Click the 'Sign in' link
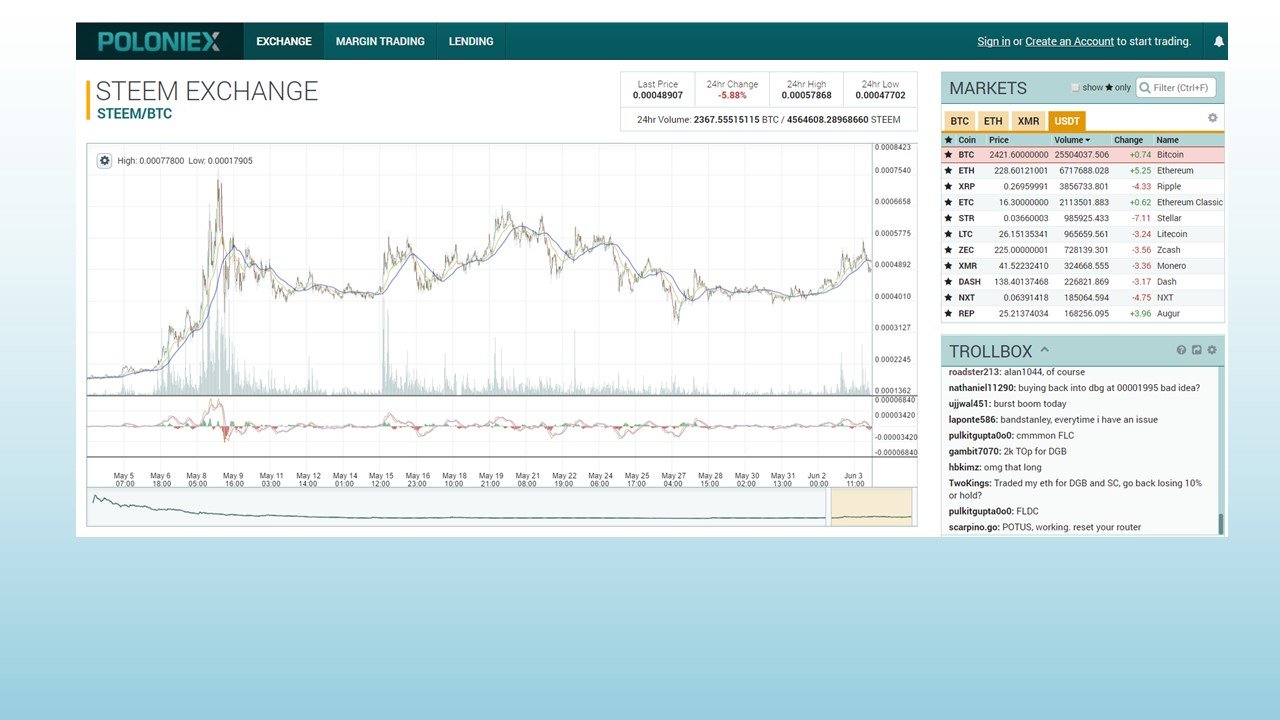Viewport: 1280px width, 720px height. point(993,42)
